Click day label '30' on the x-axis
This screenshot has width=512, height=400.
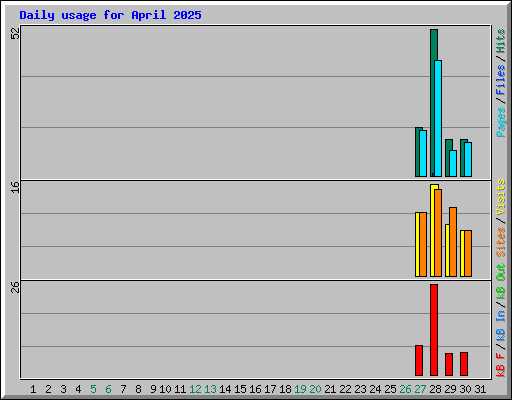(x=465, y=389)
